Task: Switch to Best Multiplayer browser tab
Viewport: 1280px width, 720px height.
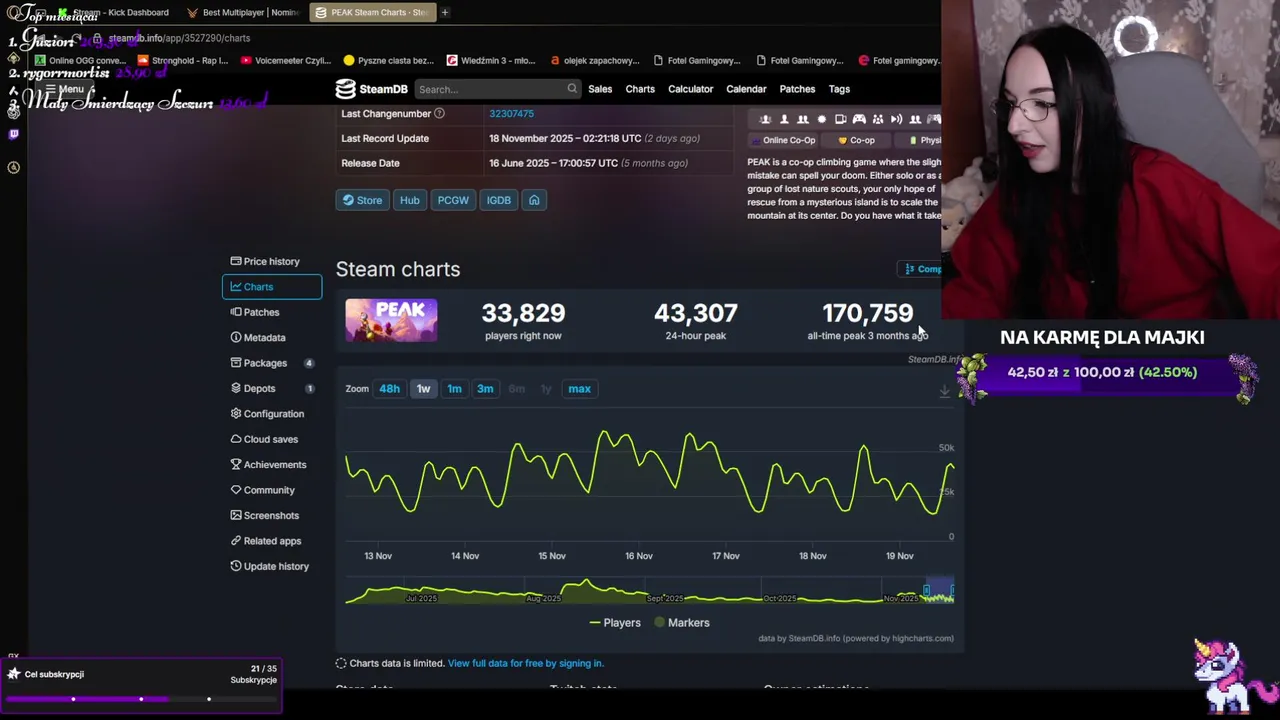Action: pos(243,12)
